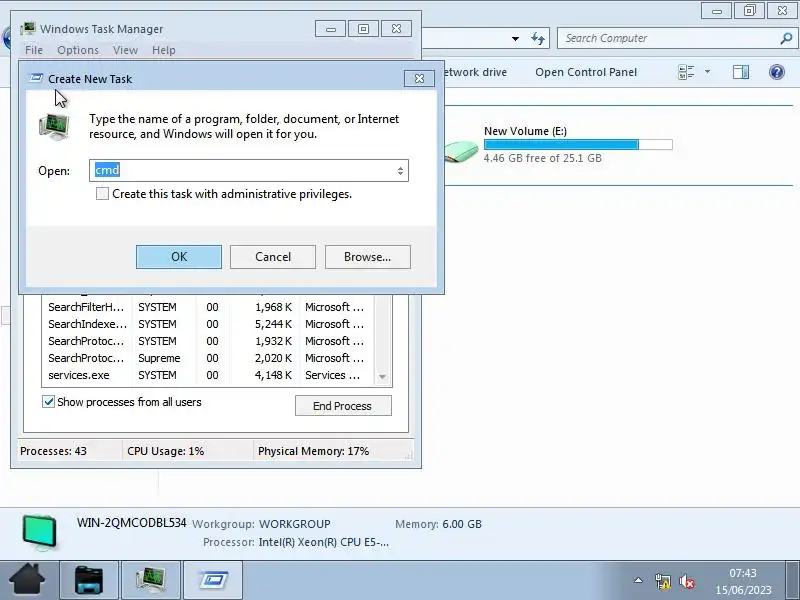Open the Task Manager Help menu
Viewport: 800px width, 600px height.
click(x=164, y=50)
